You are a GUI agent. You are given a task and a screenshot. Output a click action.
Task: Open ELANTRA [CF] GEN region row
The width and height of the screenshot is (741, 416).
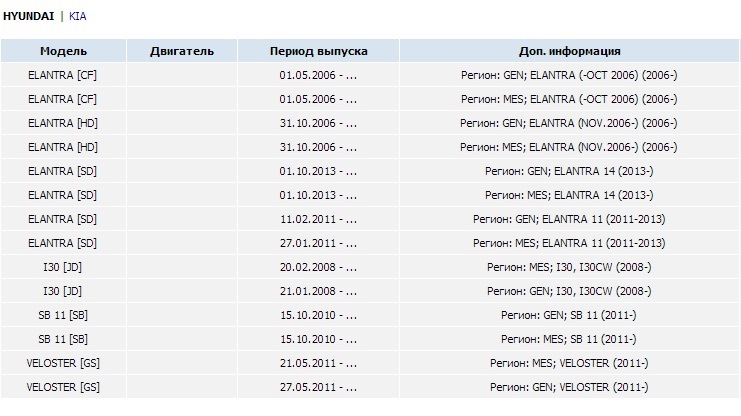click(370, 75)
